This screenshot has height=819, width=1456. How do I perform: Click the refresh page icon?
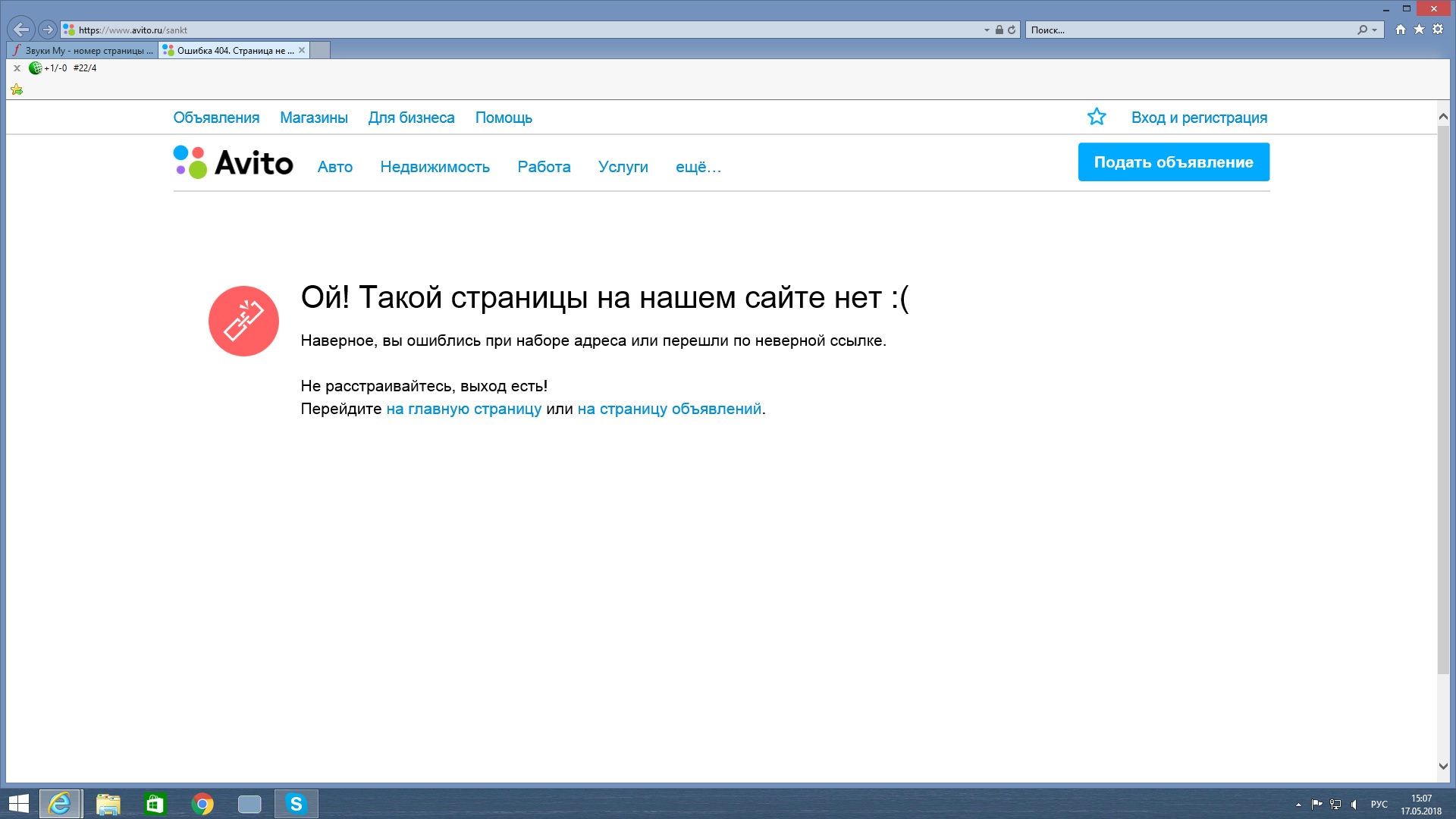click(1012, 30)
